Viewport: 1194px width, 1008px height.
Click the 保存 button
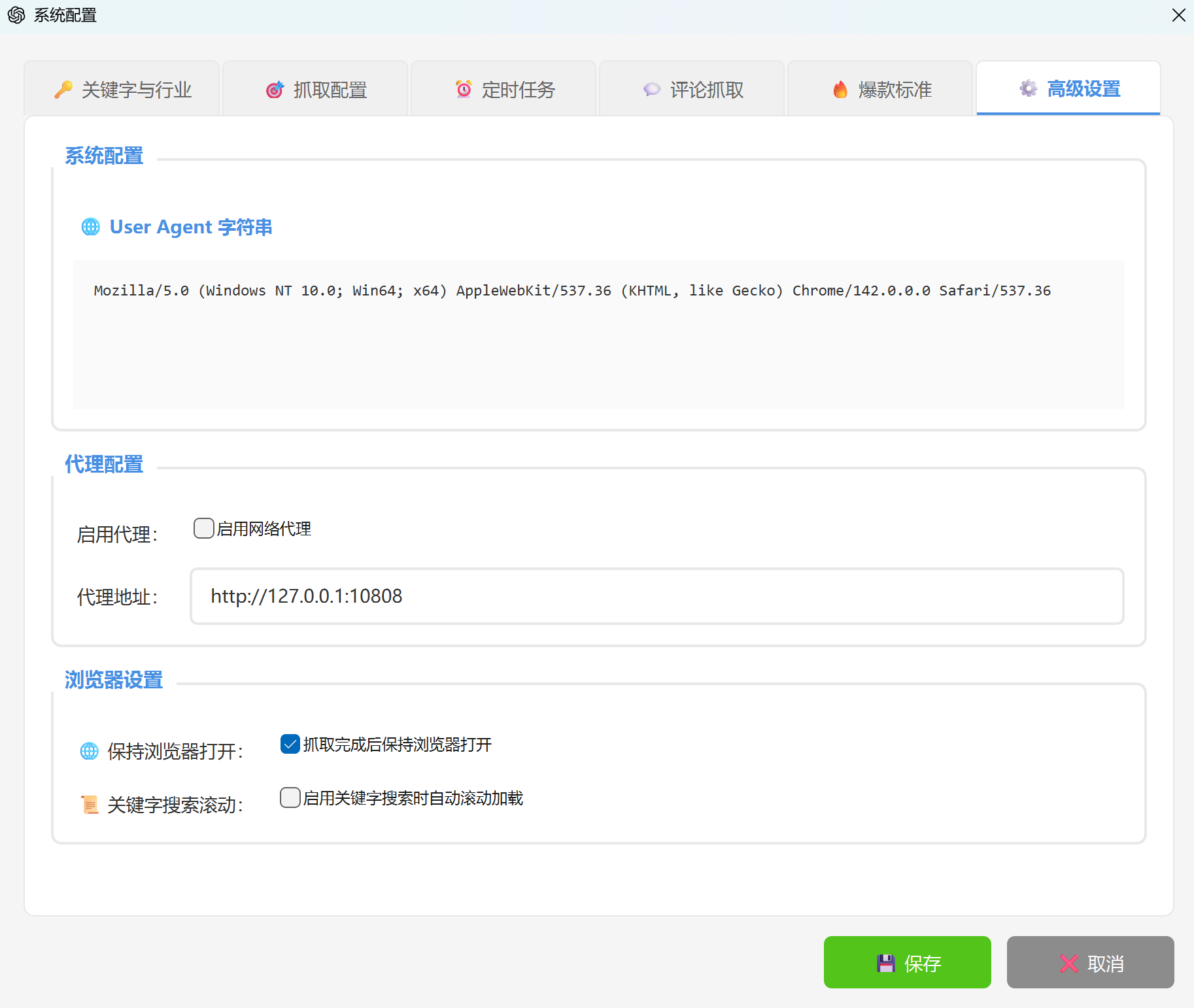coord(908,963)
